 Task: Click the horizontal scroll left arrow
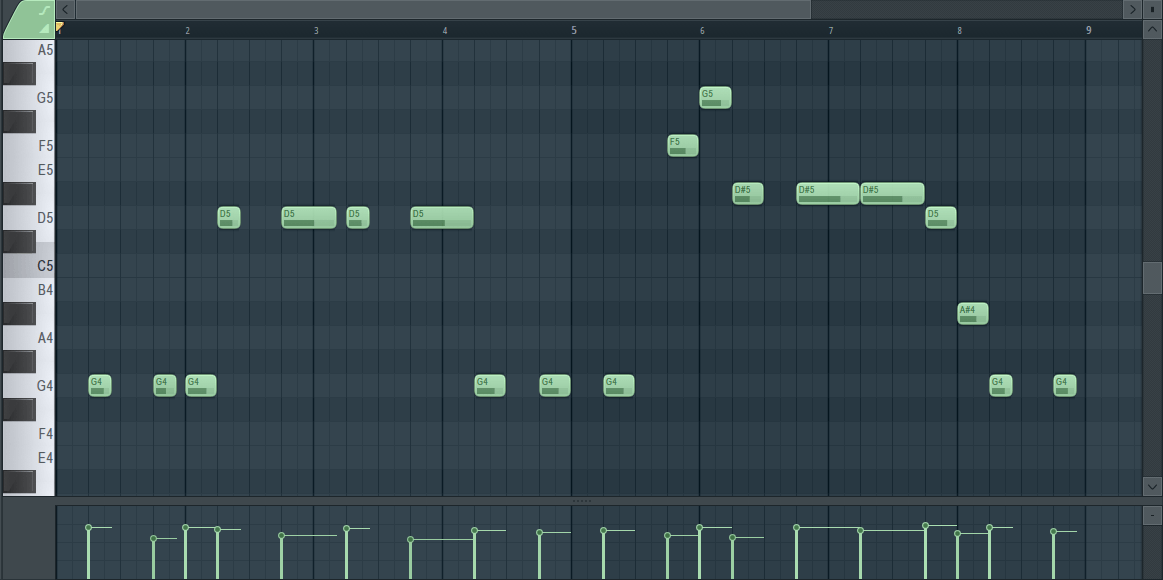click(x=66, y=9)
